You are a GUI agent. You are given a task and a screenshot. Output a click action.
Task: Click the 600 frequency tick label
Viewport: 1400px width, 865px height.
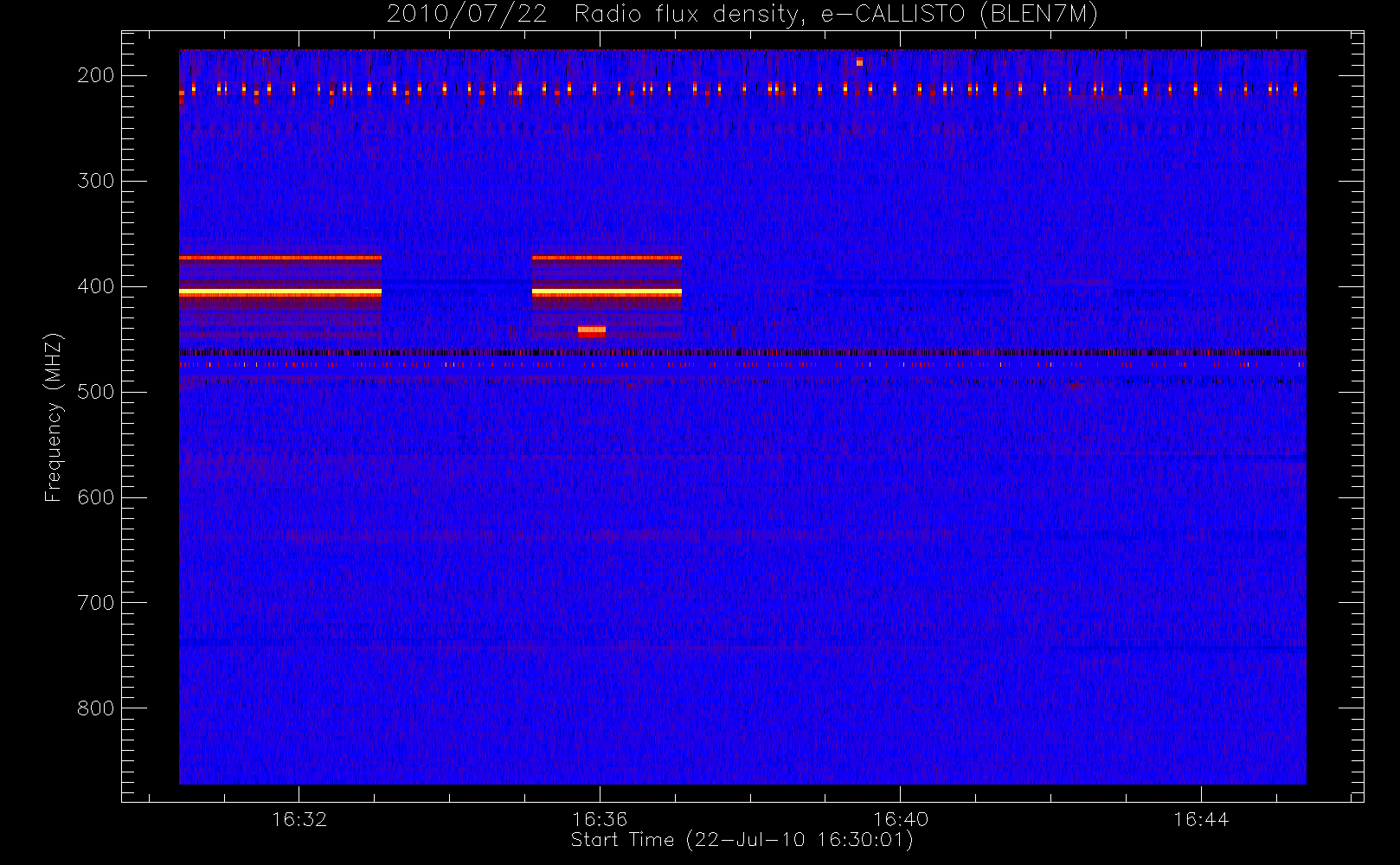pos(95,497)
